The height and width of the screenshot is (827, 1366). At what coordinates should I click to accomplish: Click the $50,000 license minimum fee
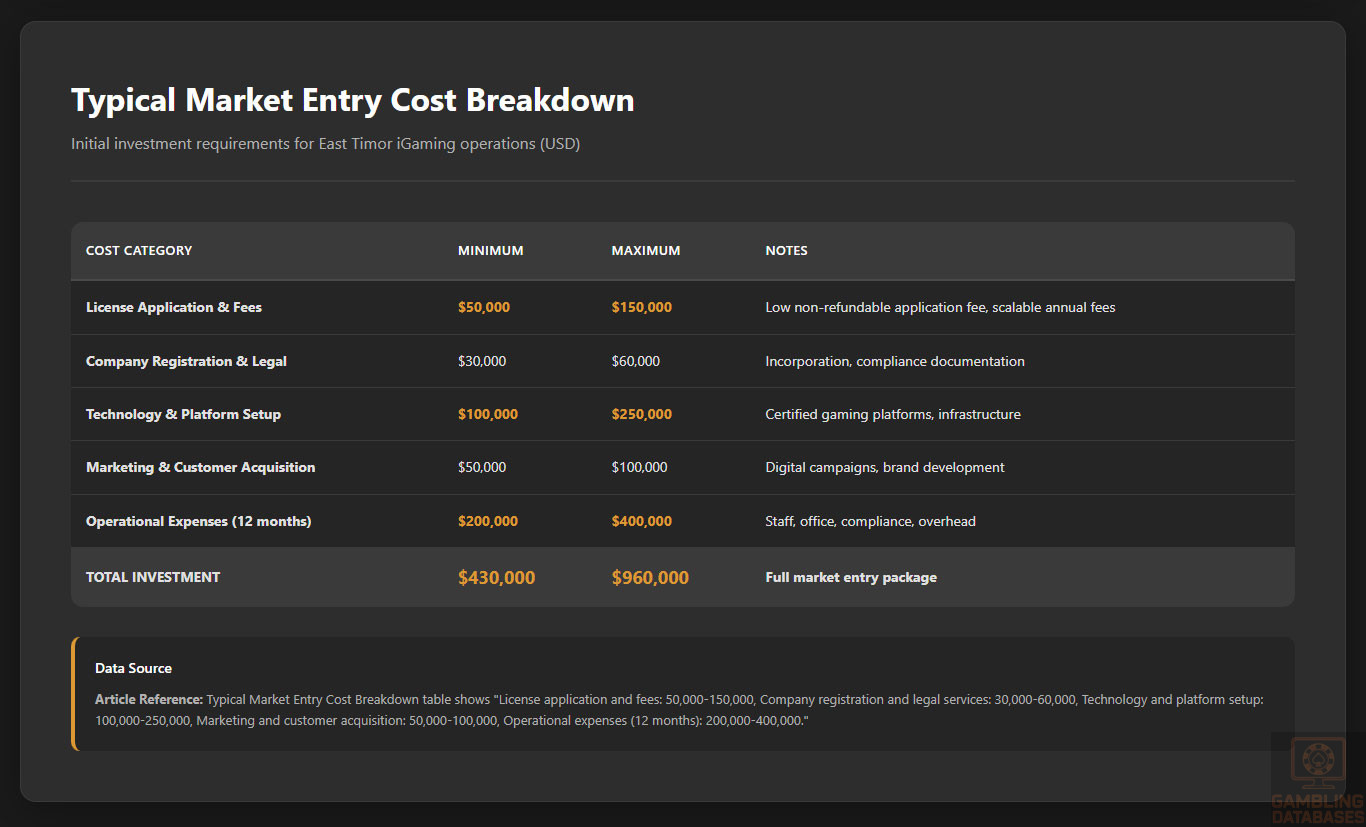(x=484, y=307)
